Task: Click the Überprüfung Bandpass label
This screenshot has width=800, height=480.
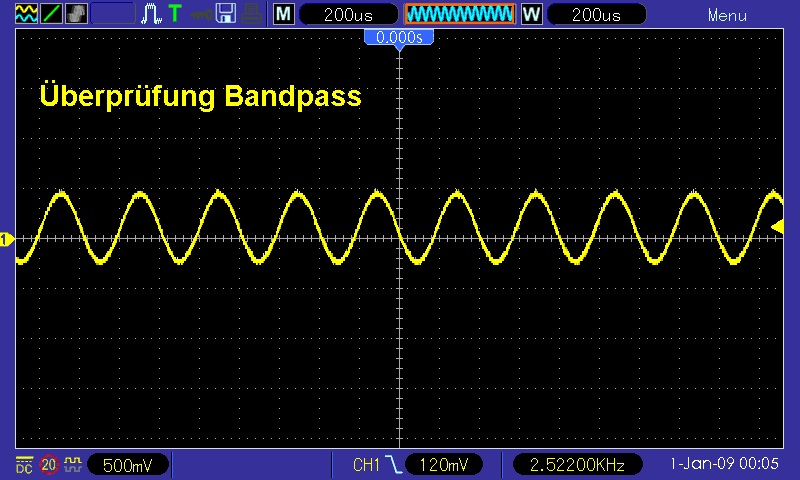Action: coord(200,96)
